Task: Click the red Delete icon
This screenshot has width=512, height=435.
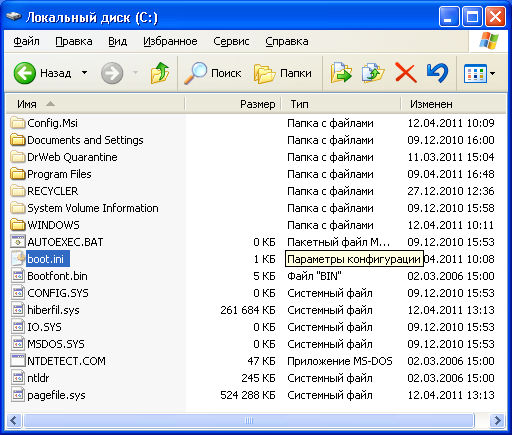Action: 406,73
